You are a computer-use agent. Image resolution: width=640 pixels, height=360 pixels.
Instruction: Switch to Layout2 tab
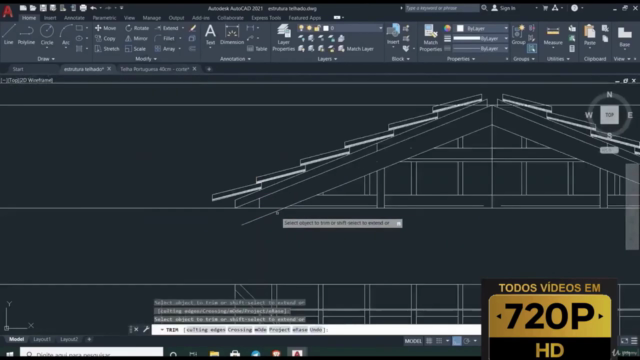pos(69,339)
